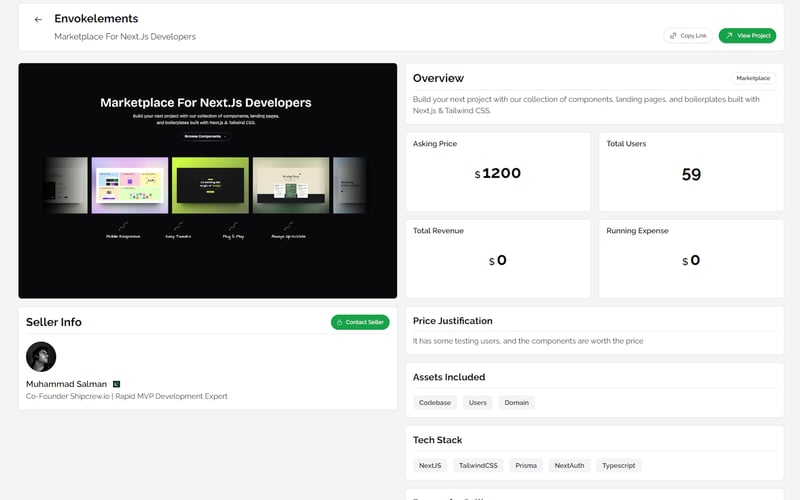
Task: Select the NextJS tech stack tag
Action: tap(430, 465)
